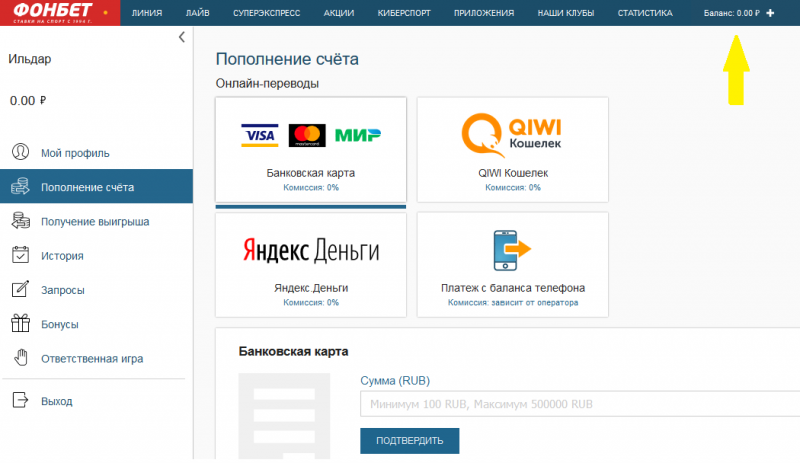Click the QIWI Кошелек logo
Screen dimensions: 800x463
(512, 135)
